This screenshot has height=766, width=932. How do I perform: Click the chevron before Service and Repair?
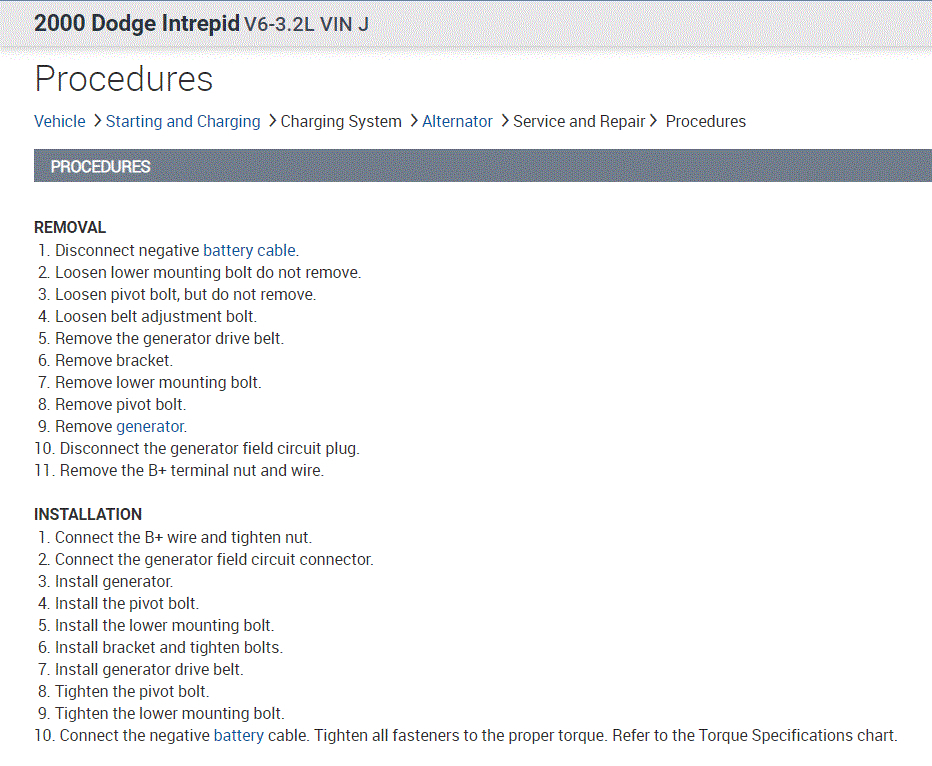click(505, 121)
